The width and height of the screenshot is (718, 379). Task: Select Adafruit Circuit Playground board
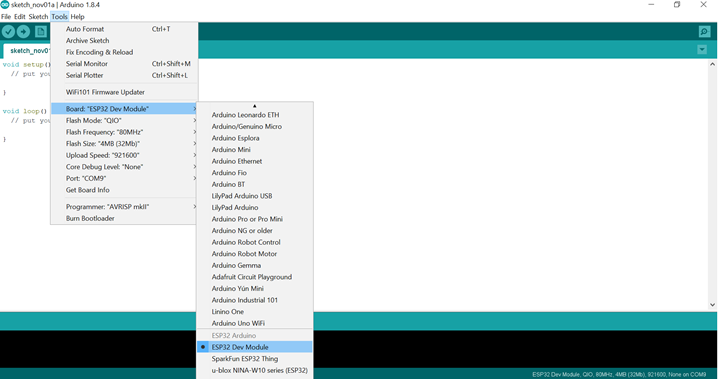tap(255, 277)
